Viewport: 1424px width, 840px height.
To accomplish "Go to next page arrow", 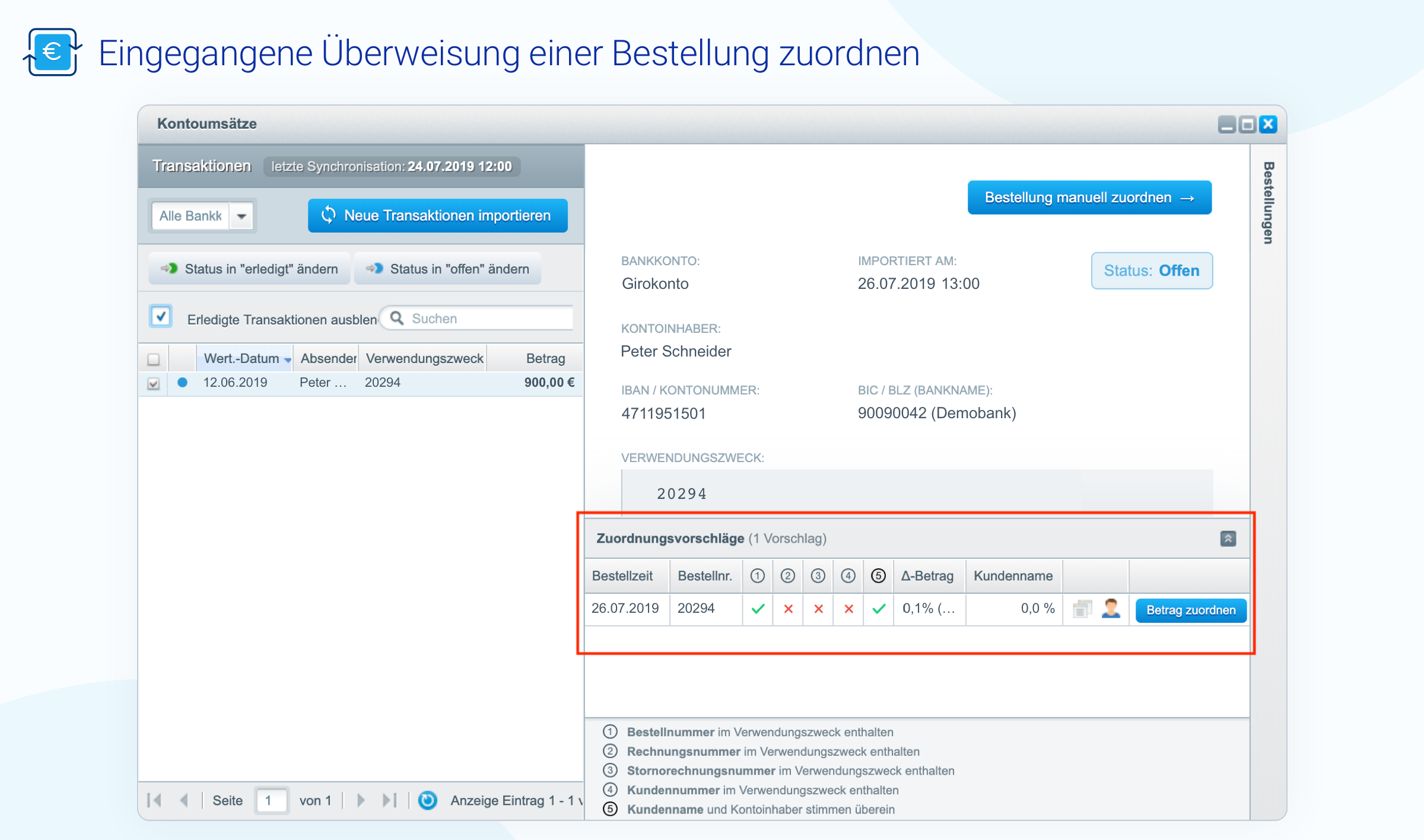I will pyautogui.click(x=360, y=800).
